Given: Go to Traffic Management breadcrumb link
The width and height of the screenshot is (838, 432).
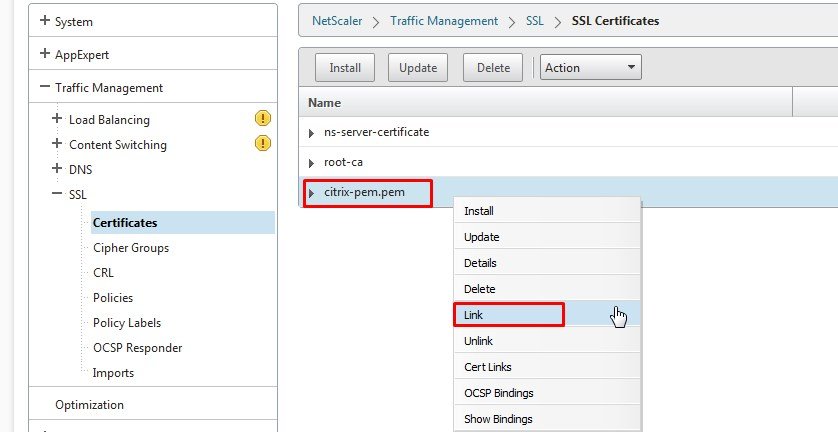Looking at the screenshot, I should 444,21.
